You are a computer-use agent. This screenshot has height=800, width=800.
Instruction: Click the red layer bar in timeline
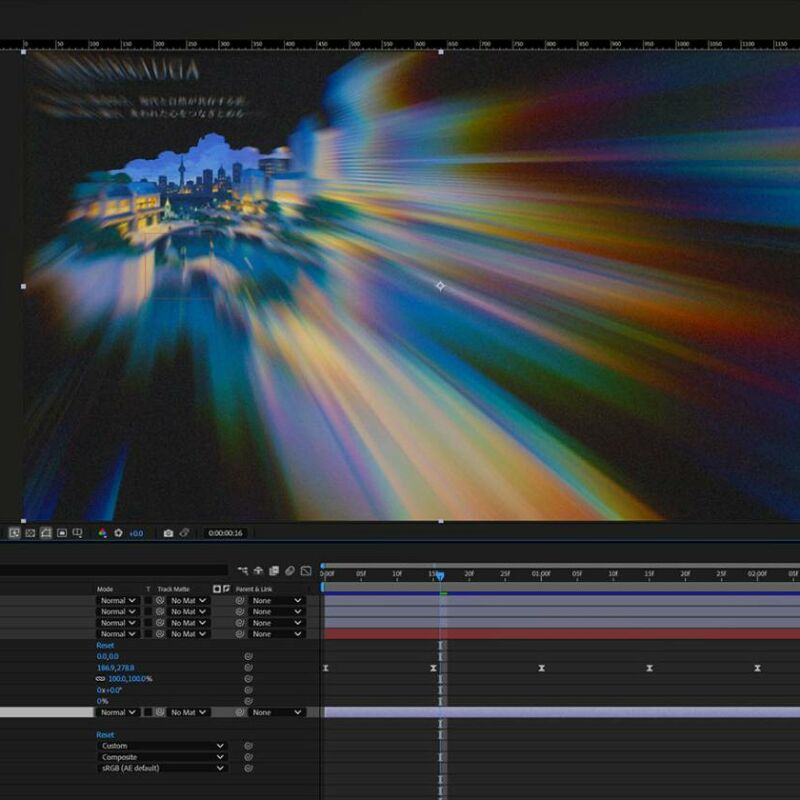click(x=562, y=634)
